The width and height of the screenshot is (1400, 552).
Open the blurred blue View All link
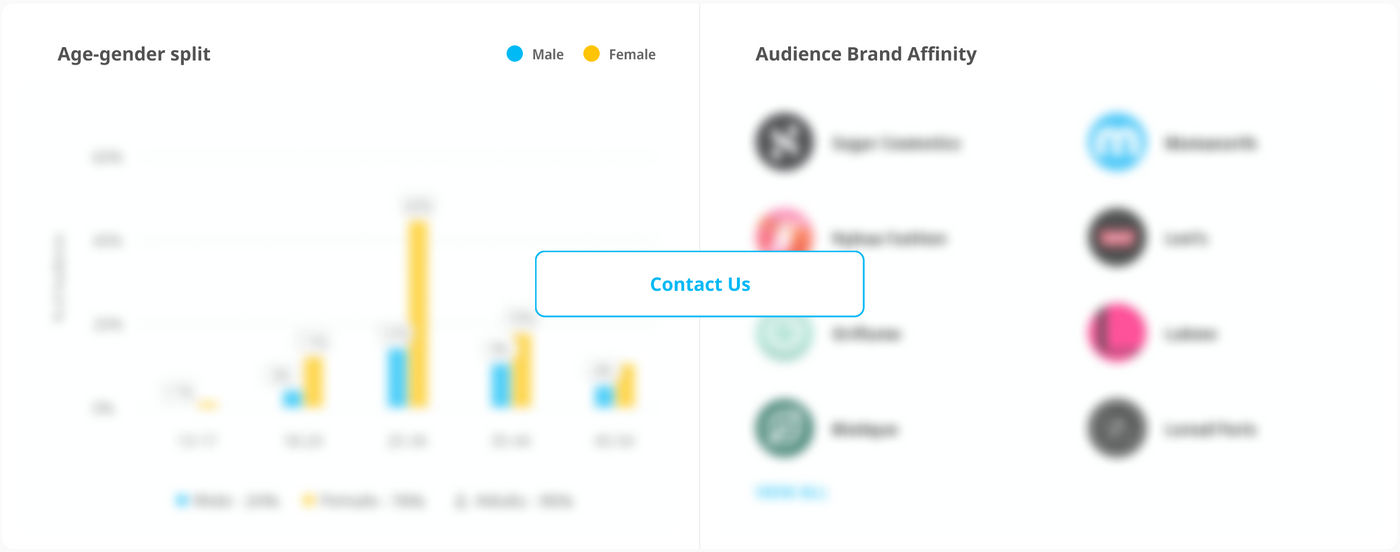(x=791, y=492)
